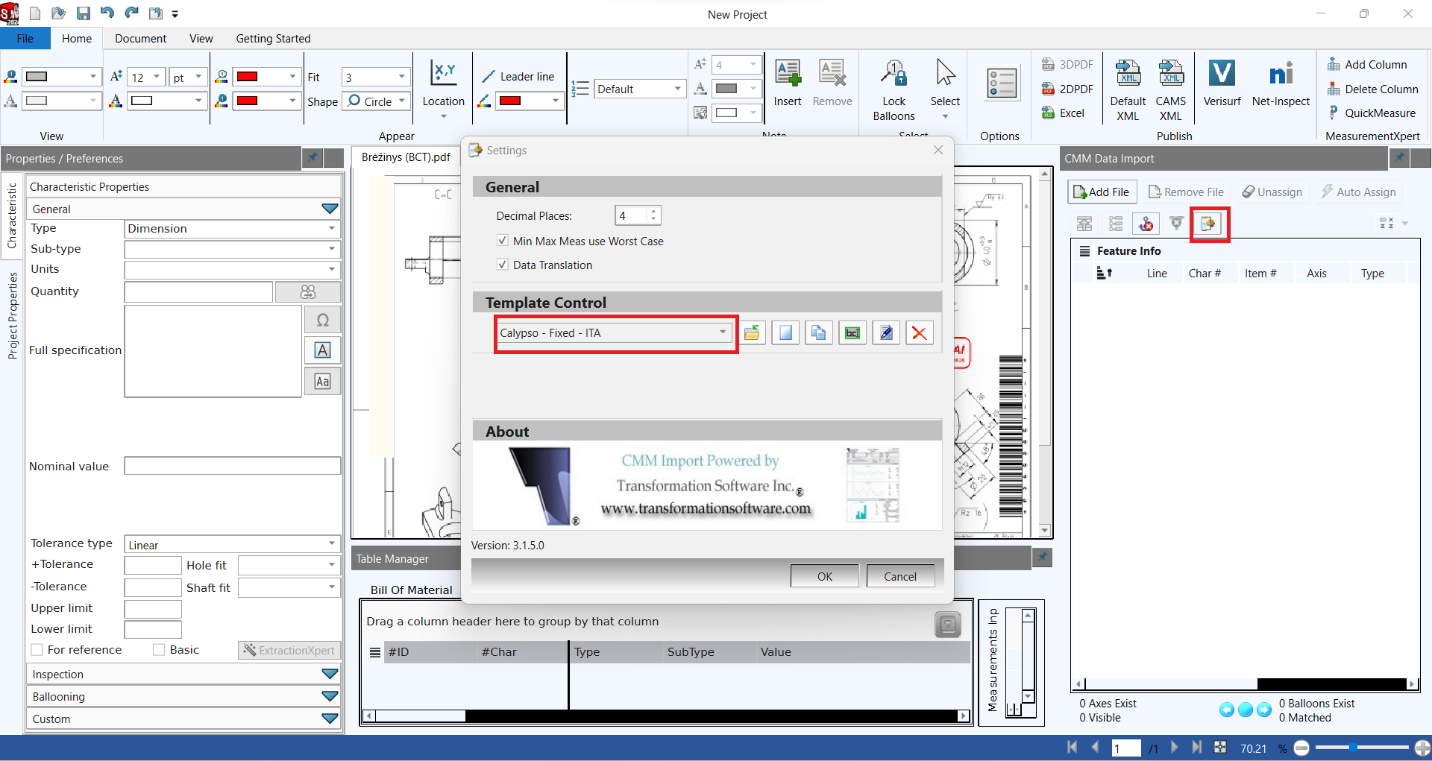Edit the template with the pencil icon
This screenshot has height=761, width=1432.
click(x=886, y=332)
